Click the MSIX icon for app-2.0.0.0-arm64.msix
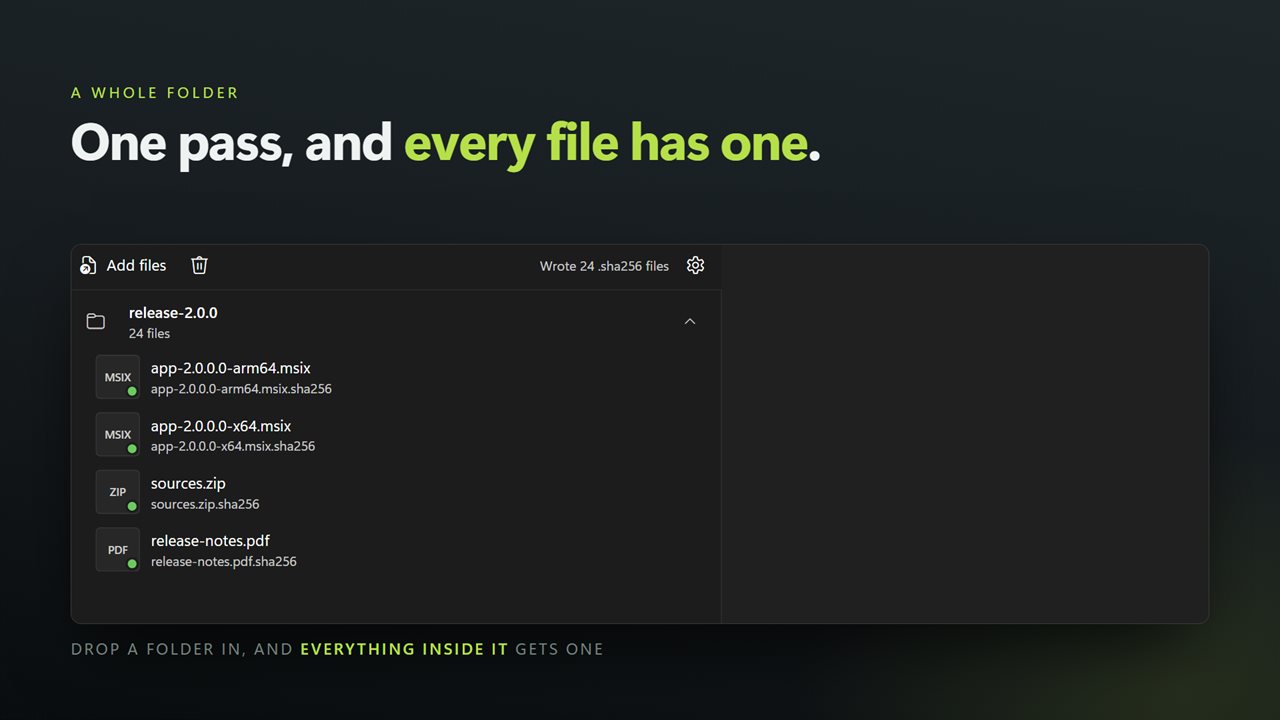1280x720 pixels. pos(118,377)
